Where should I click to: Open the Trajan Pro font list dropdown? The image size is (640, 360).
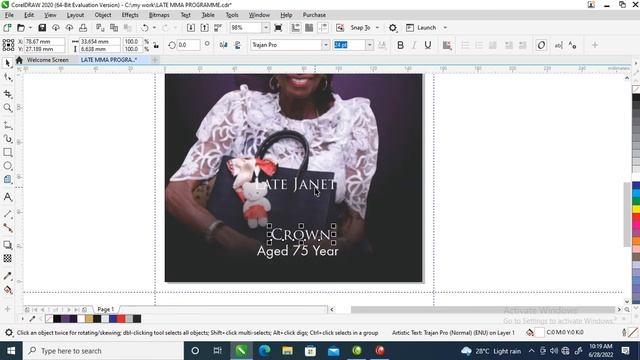[326, 45]
